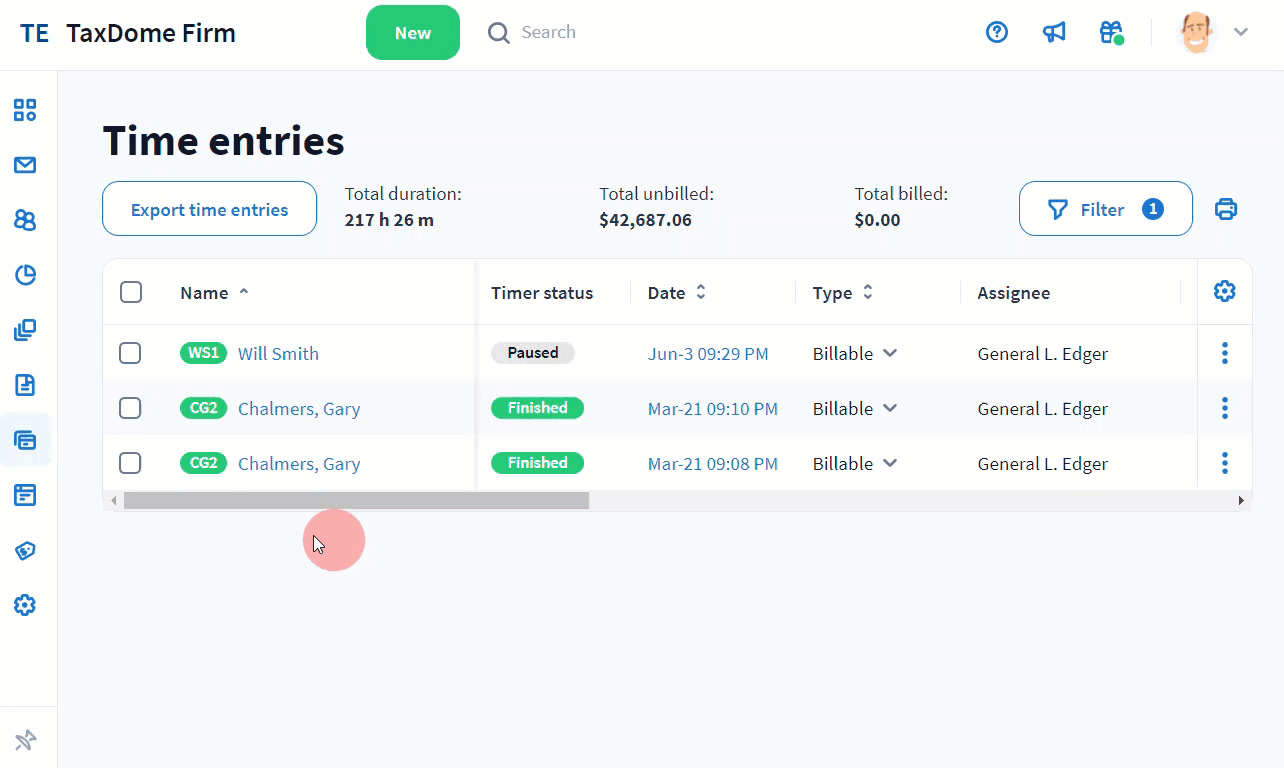Open the dashboard grid icon in sidebar

(25, 110)
